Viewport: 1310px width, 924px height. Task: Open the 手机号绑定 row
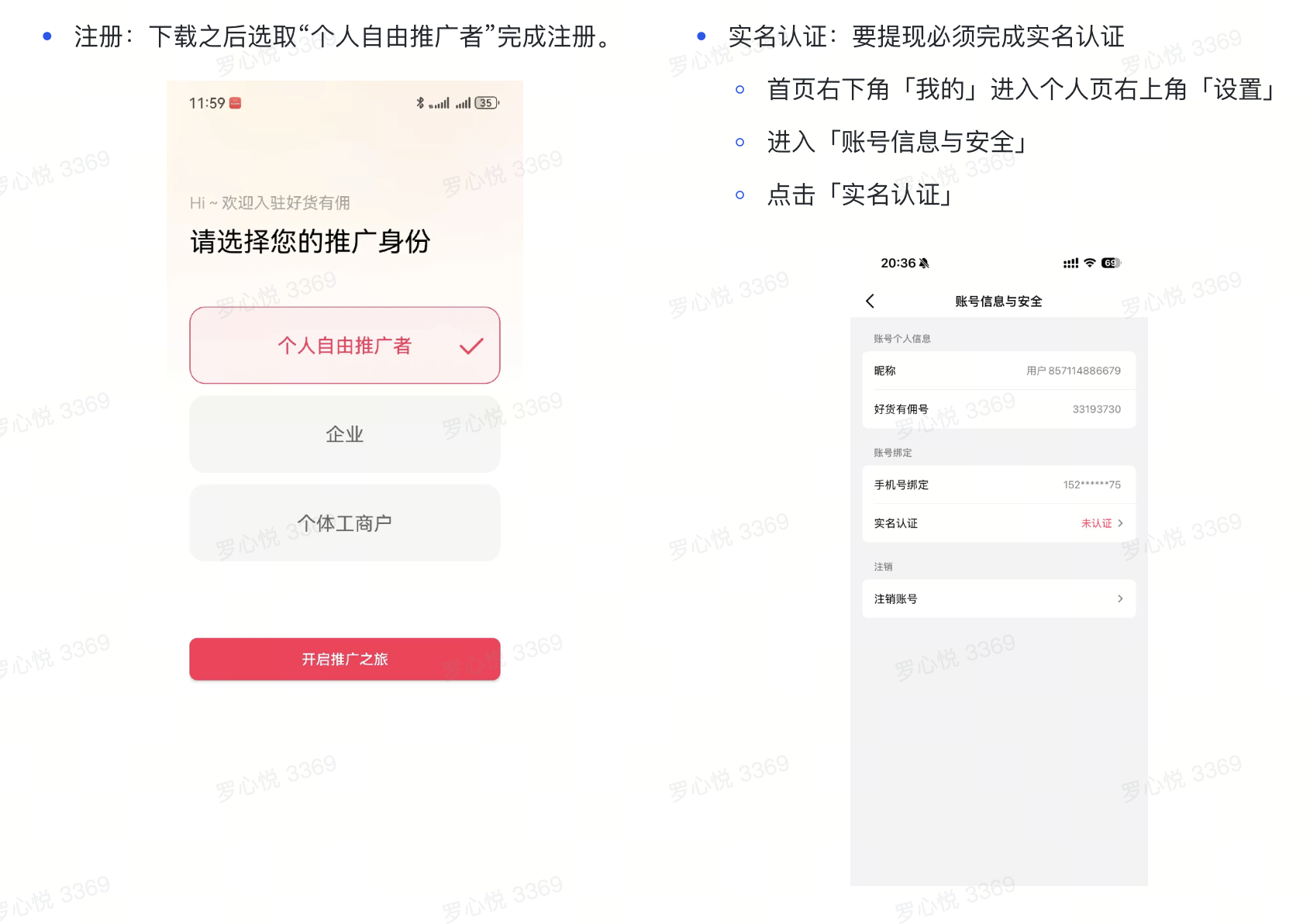click(998, 484)
